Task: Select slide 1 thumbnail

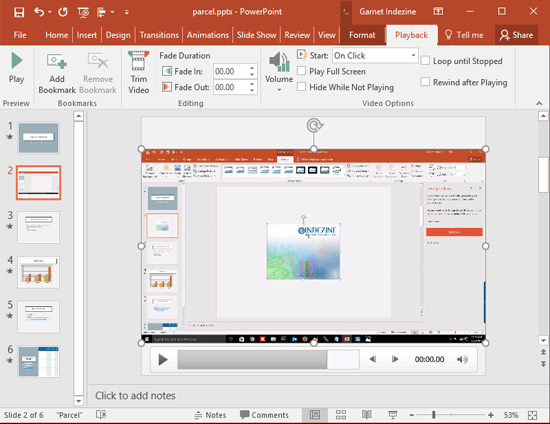Action: click(x=39, y=138)
